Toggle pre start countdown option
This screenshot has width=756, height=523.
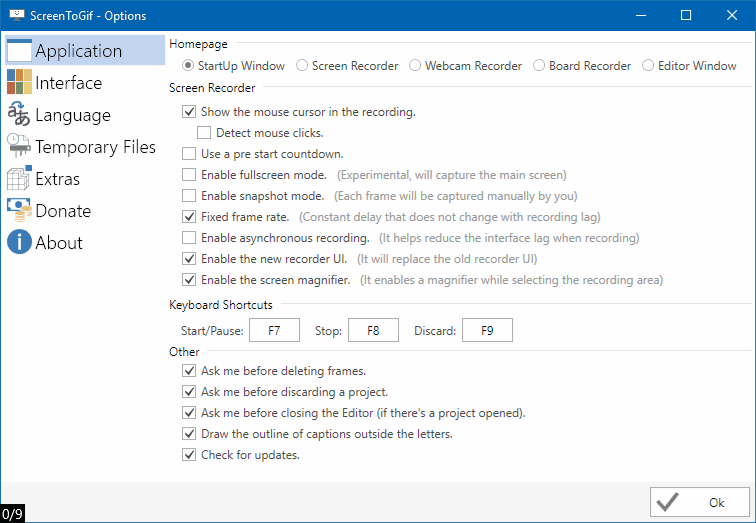click(189, 154)
